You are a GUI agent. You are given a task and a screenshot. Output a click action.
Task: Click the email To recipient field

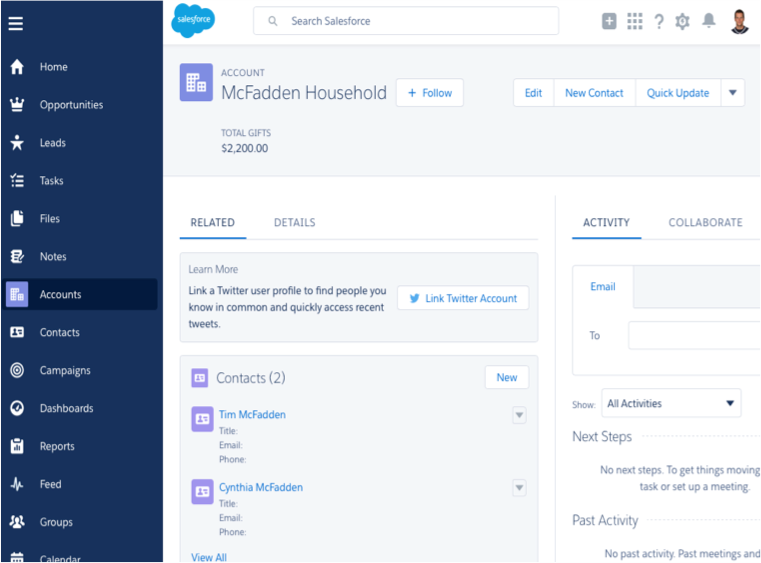click(x=694, y=335)
